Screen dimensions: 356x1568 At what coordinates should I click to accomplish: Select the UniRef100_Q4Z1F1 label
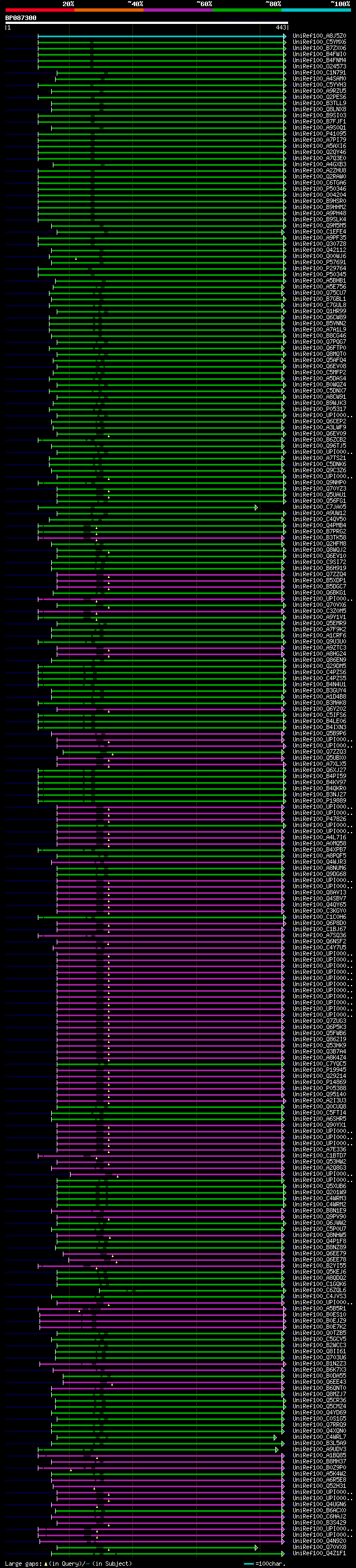tap(319, 1553)
